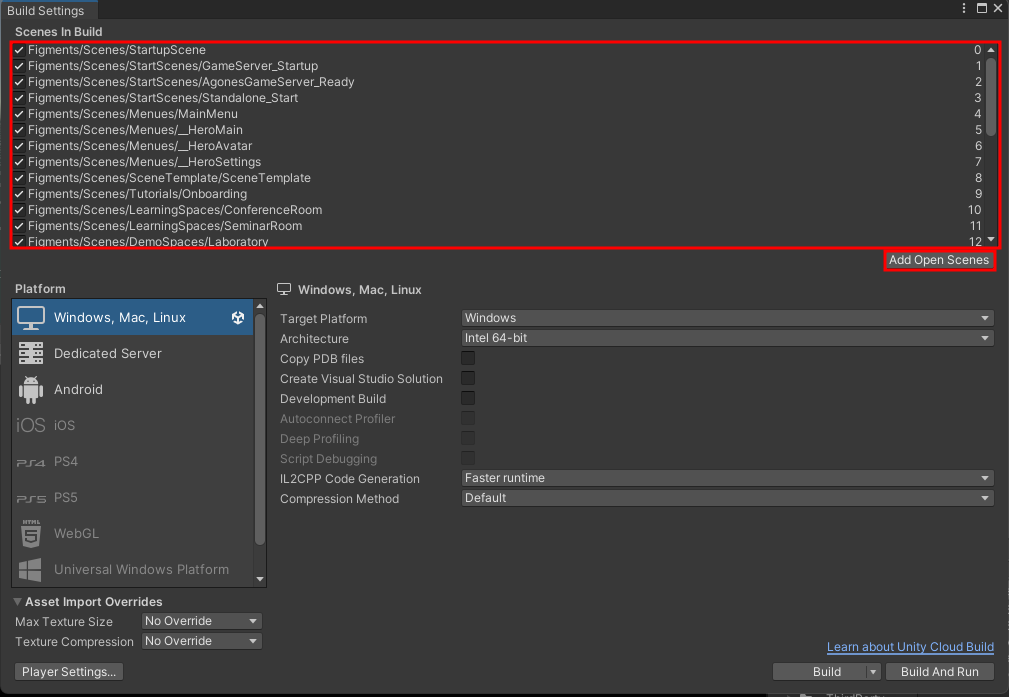Image resolution: width=1009 pixels, height=697 pixels.
Task: Open Player Settings
Action: point(69,672)
